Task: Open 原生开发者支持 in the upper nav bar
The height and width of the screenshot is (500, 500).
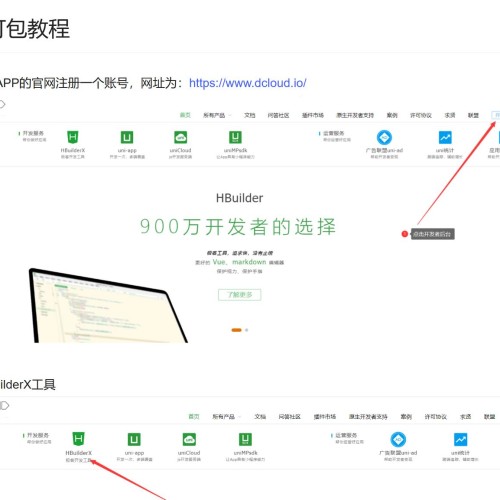Action: point(355,115)
